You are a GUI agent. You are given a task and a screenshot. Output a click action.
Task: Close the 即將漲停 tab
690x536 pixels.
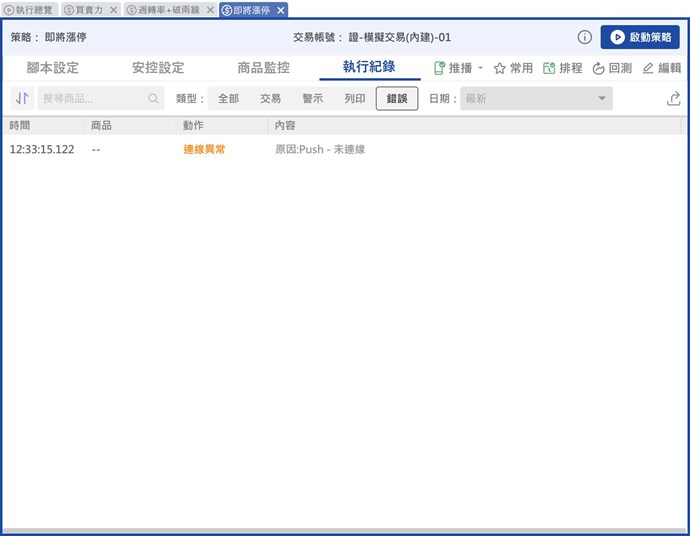pos(281,10)
